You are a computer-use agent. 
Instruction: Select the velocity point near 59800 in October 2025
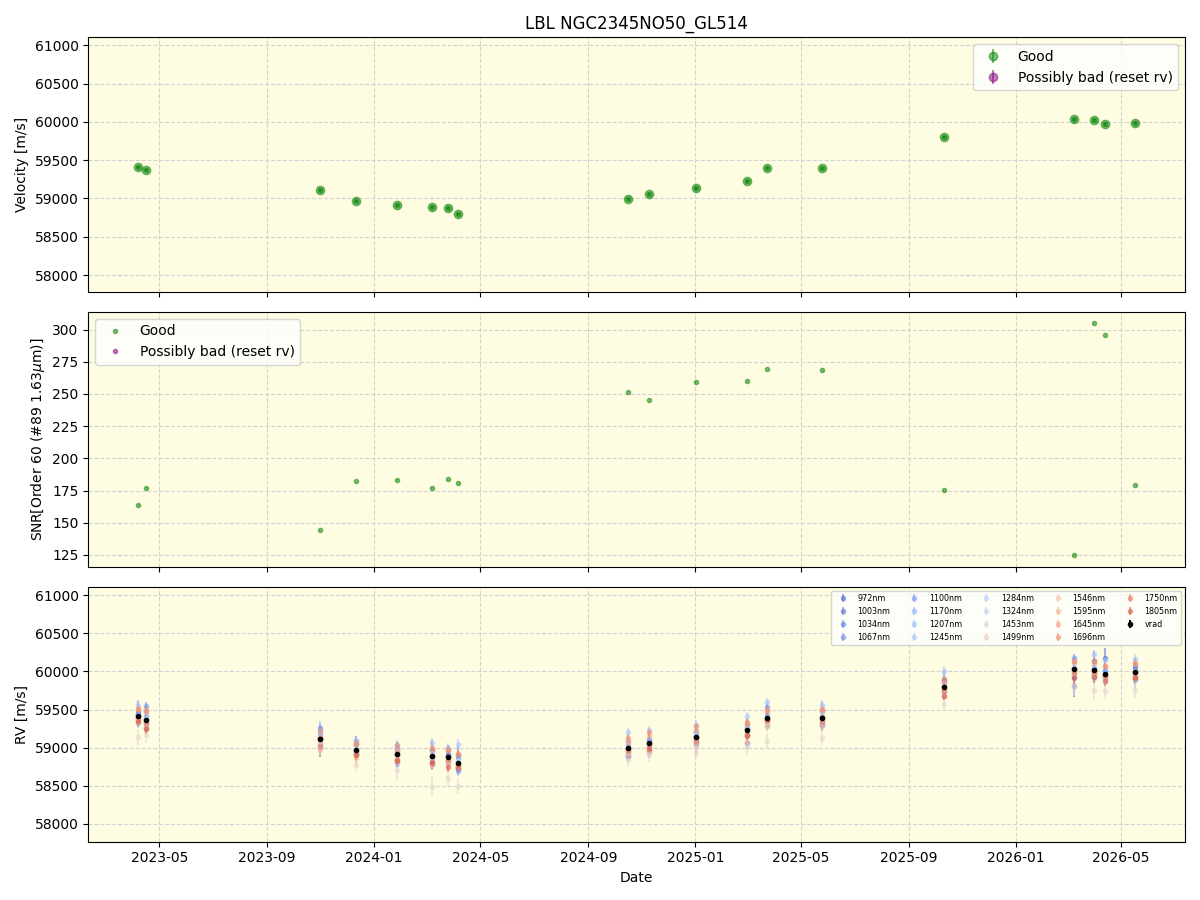coord(944,137)
